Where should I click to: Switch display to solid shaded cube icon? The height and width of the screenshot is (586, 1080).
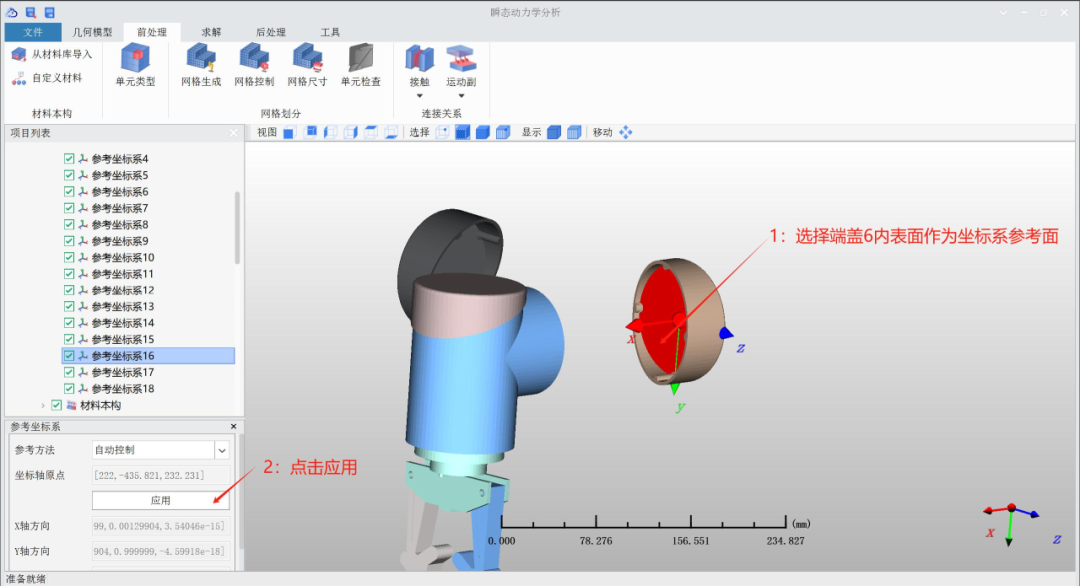coord(554,132)
